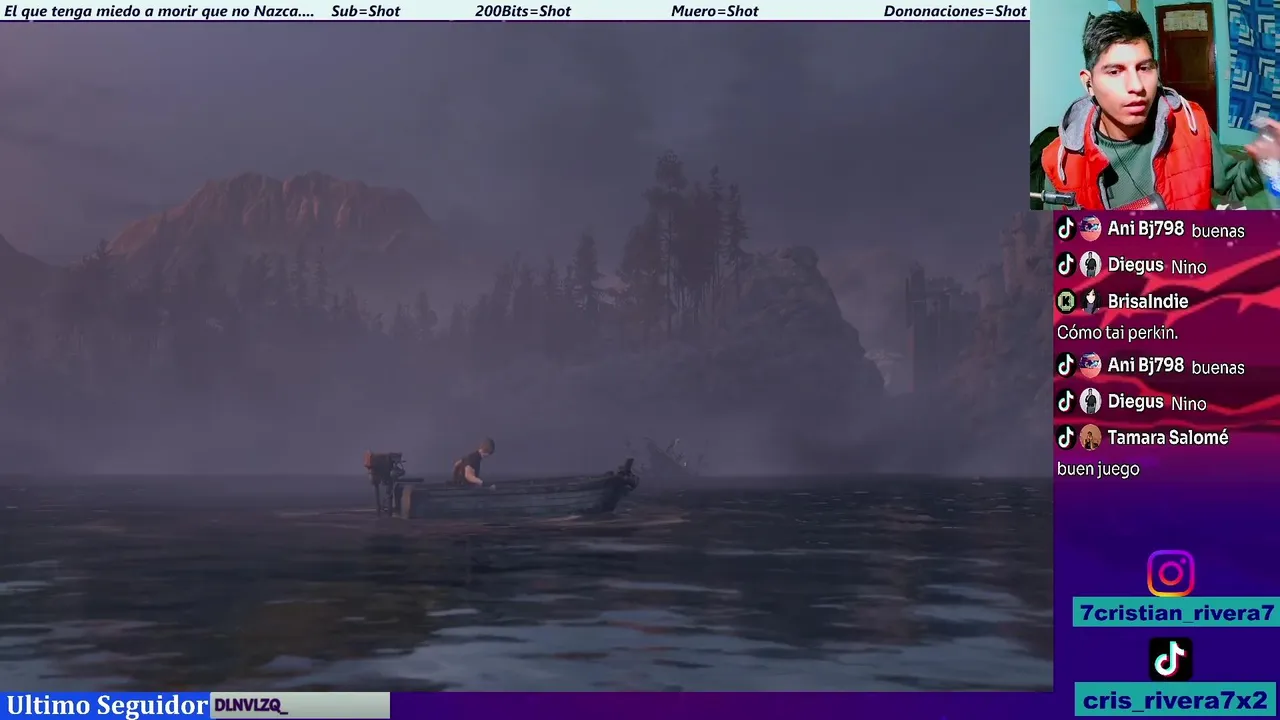The height and width of the screenshot is (720, 1280).
Task: Select the BrisaIndie username in chat
Action: click(1148, 301)
